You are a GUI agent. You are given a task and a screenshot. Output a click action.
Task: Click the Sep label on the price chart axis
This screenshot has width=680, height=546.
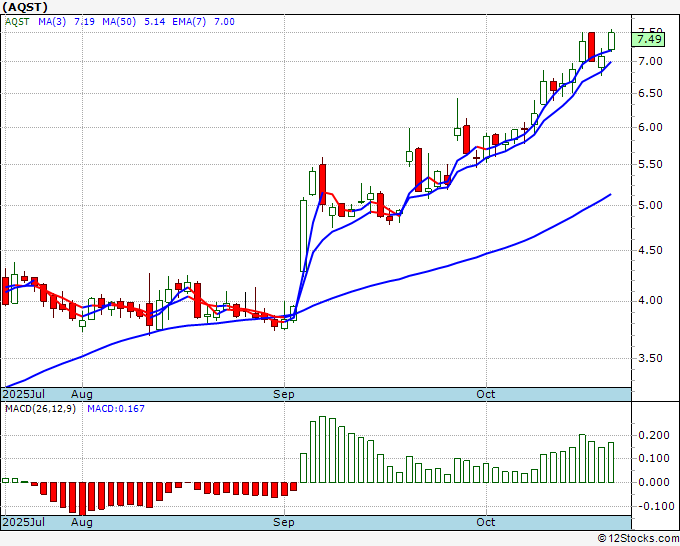point(284,394)
